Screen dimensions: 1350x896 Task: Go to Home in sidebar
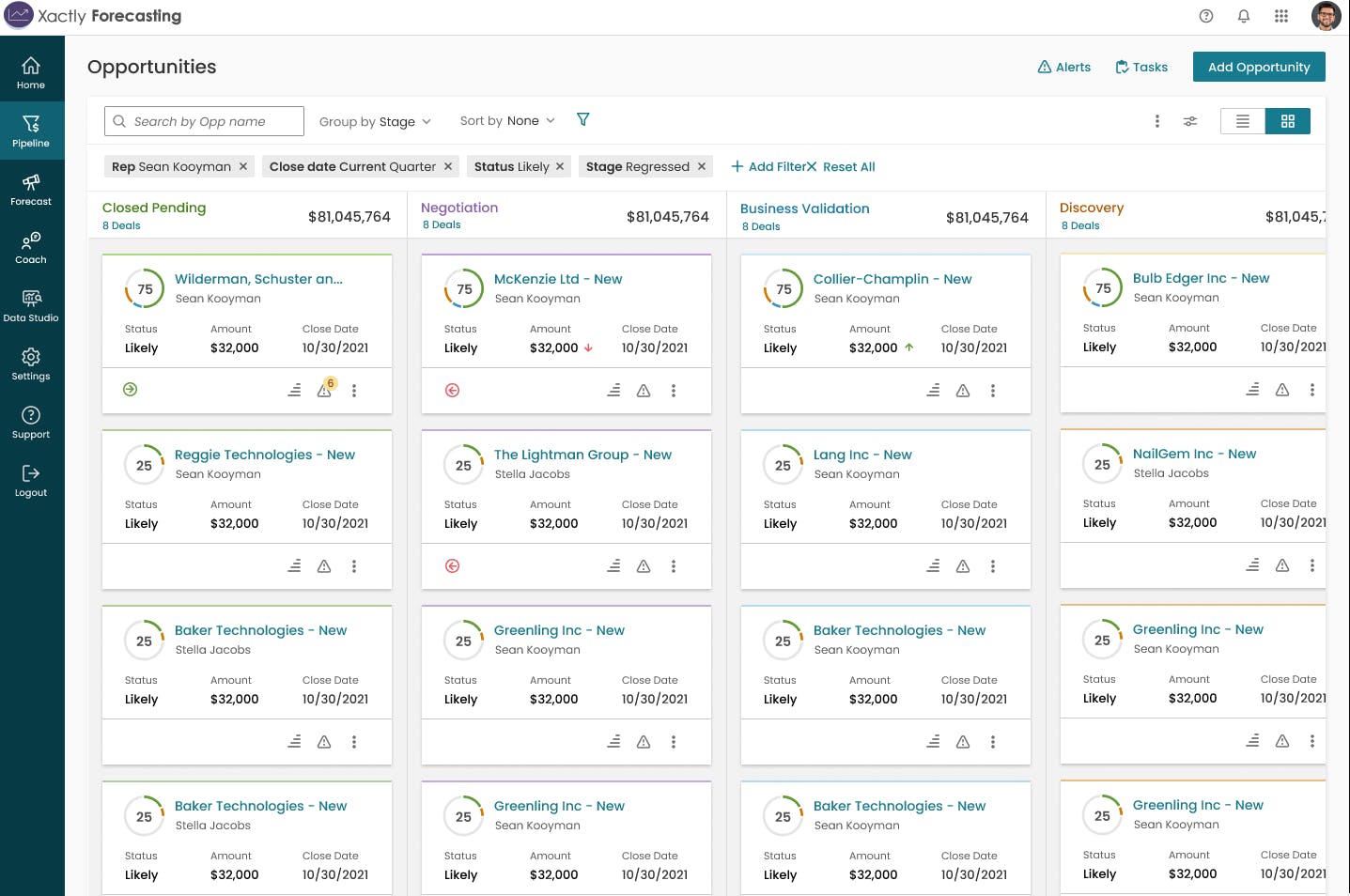(x=31, y=72)
